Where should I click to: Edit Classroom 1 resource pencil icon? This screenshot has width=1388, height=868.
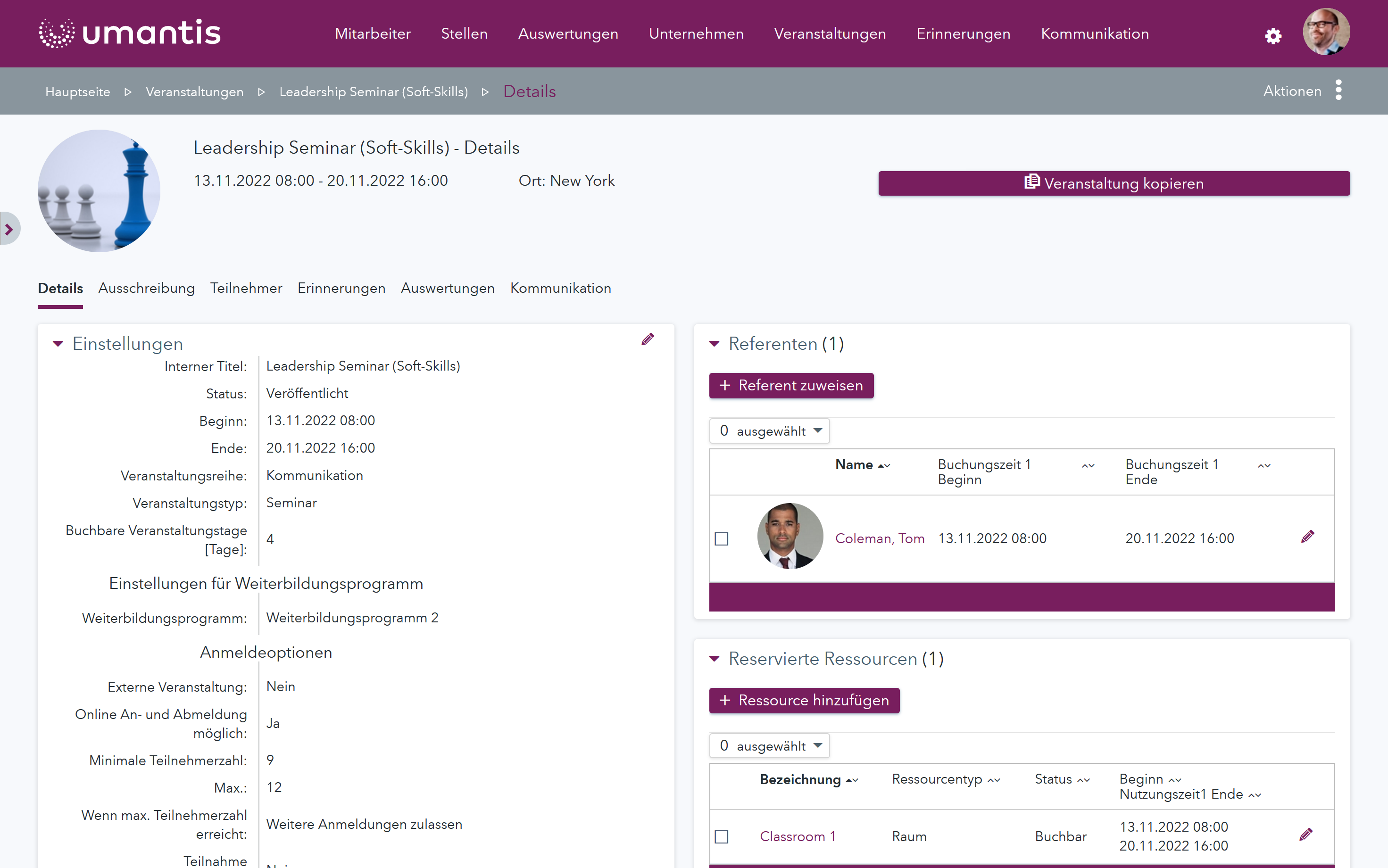tap(1305, 835)
